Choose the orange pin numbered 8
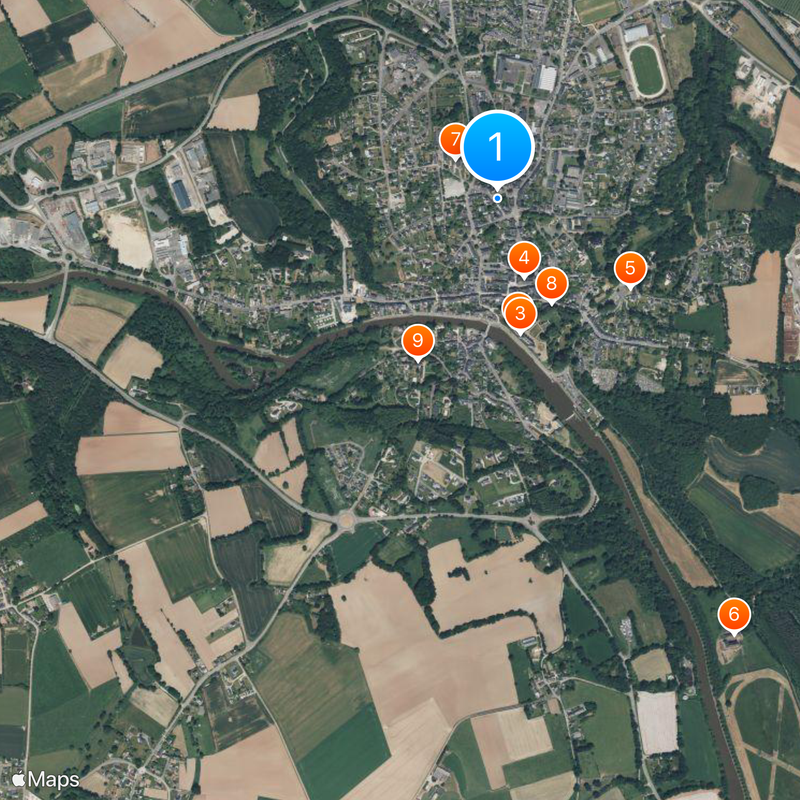This screenshot has width=800, height=800. point(552,285)
